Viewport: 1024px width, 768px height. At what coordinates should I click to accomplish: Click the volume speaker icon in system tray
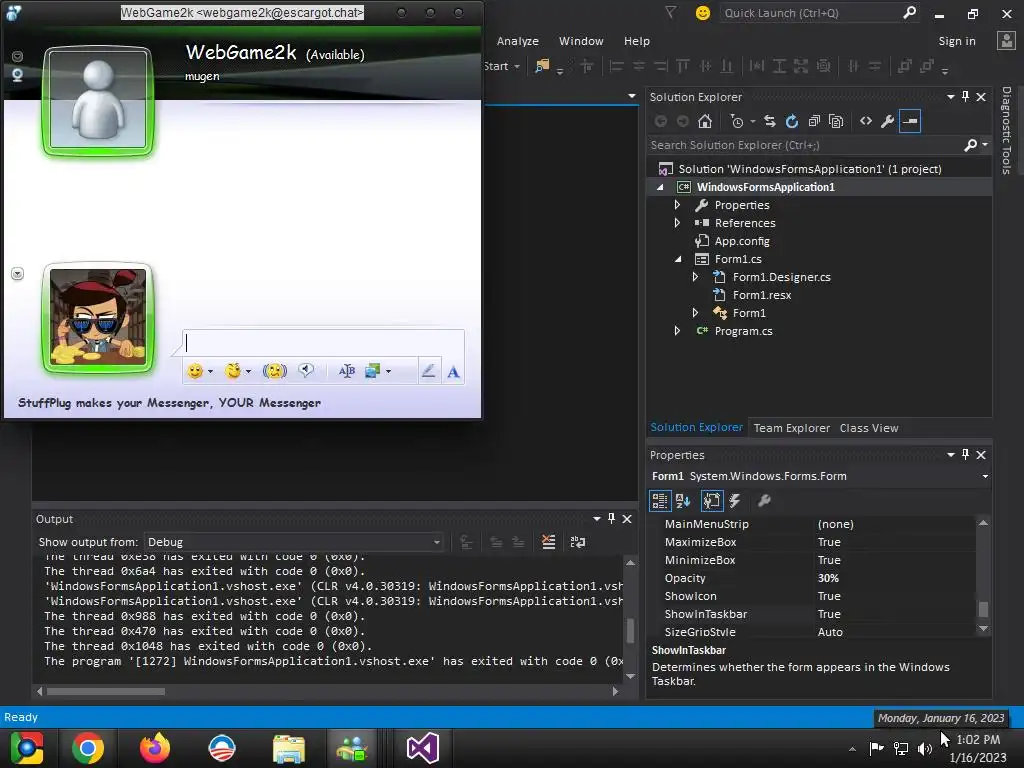(925, 748)
